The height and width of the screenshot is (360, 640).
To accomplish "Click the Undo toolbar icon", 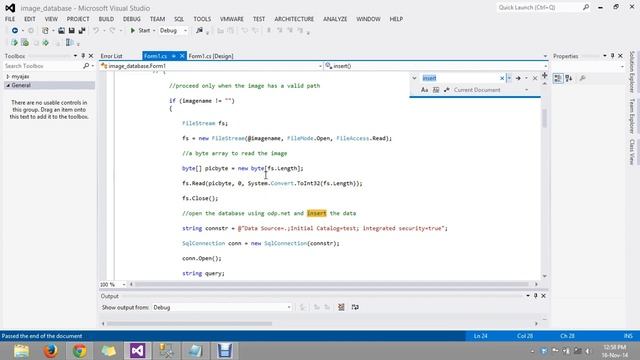I will [96, 31].
